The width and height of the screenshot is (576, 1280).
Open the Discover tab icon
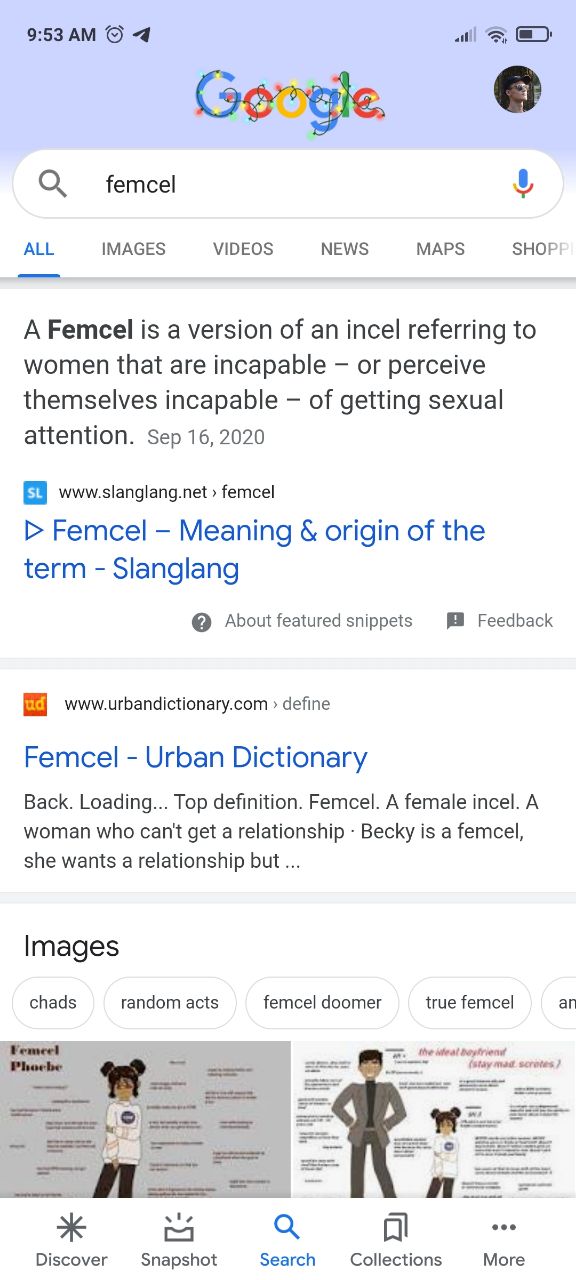point(71,1227)
